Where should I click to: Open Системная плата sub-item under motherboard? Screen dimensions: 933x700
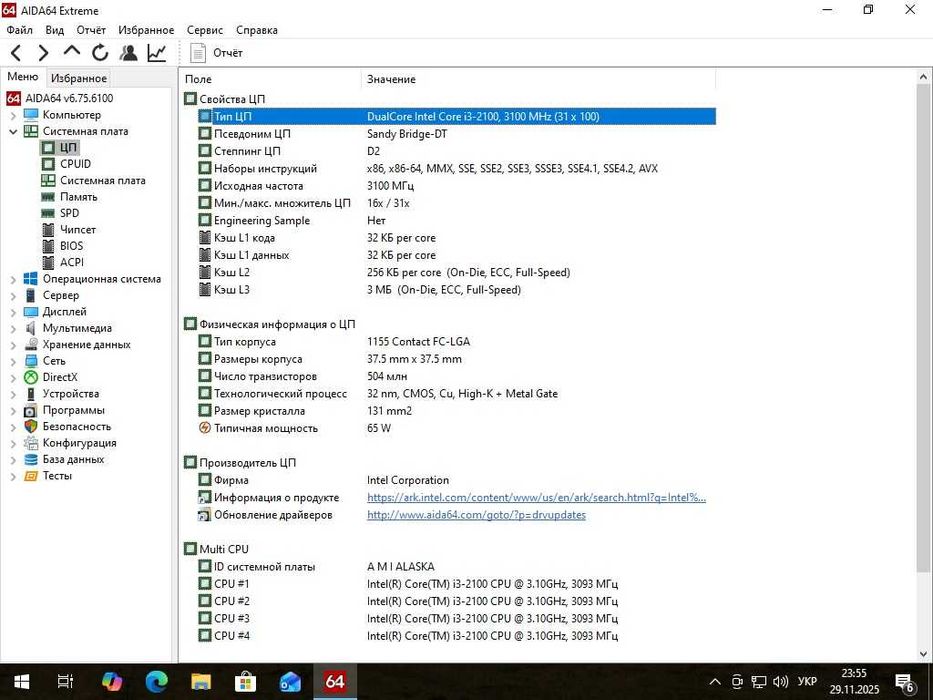click(x=102, y=180)
